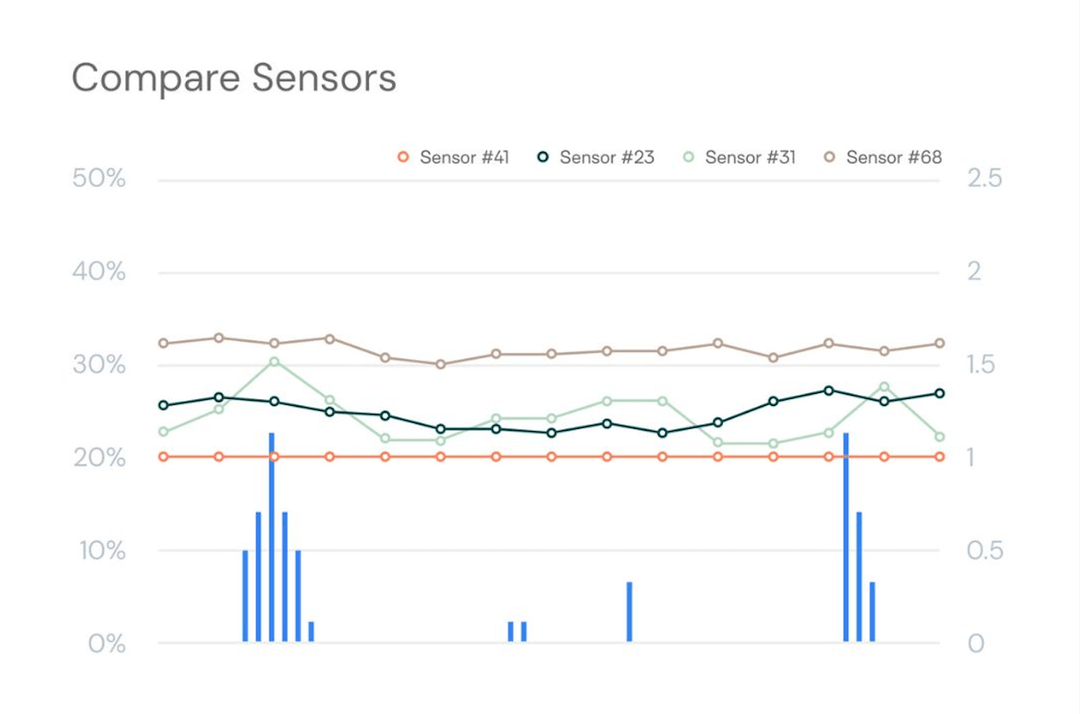Select the first data point of Sensor #68 line
Screen dimensions: 1080x714
point(164,344)
